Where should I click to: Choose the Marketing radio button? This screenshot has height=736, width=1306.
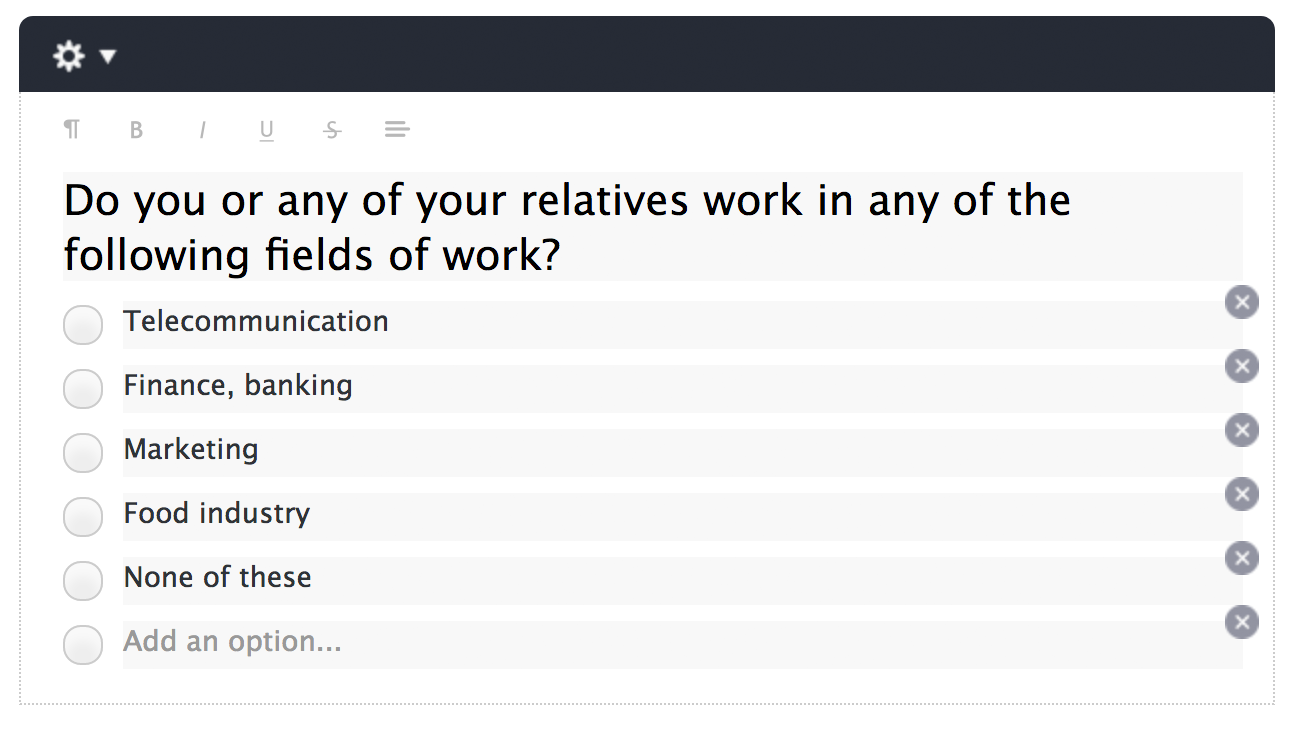click(x=83, y=453)
